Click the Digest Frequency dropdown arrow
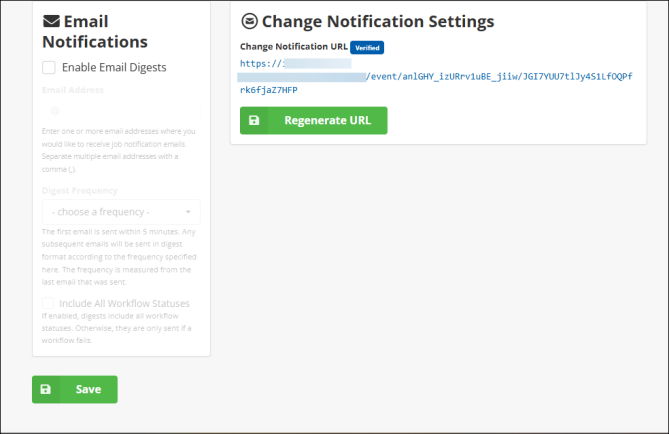The width and height of the screenshot is (669, 434). click(189, 212)
